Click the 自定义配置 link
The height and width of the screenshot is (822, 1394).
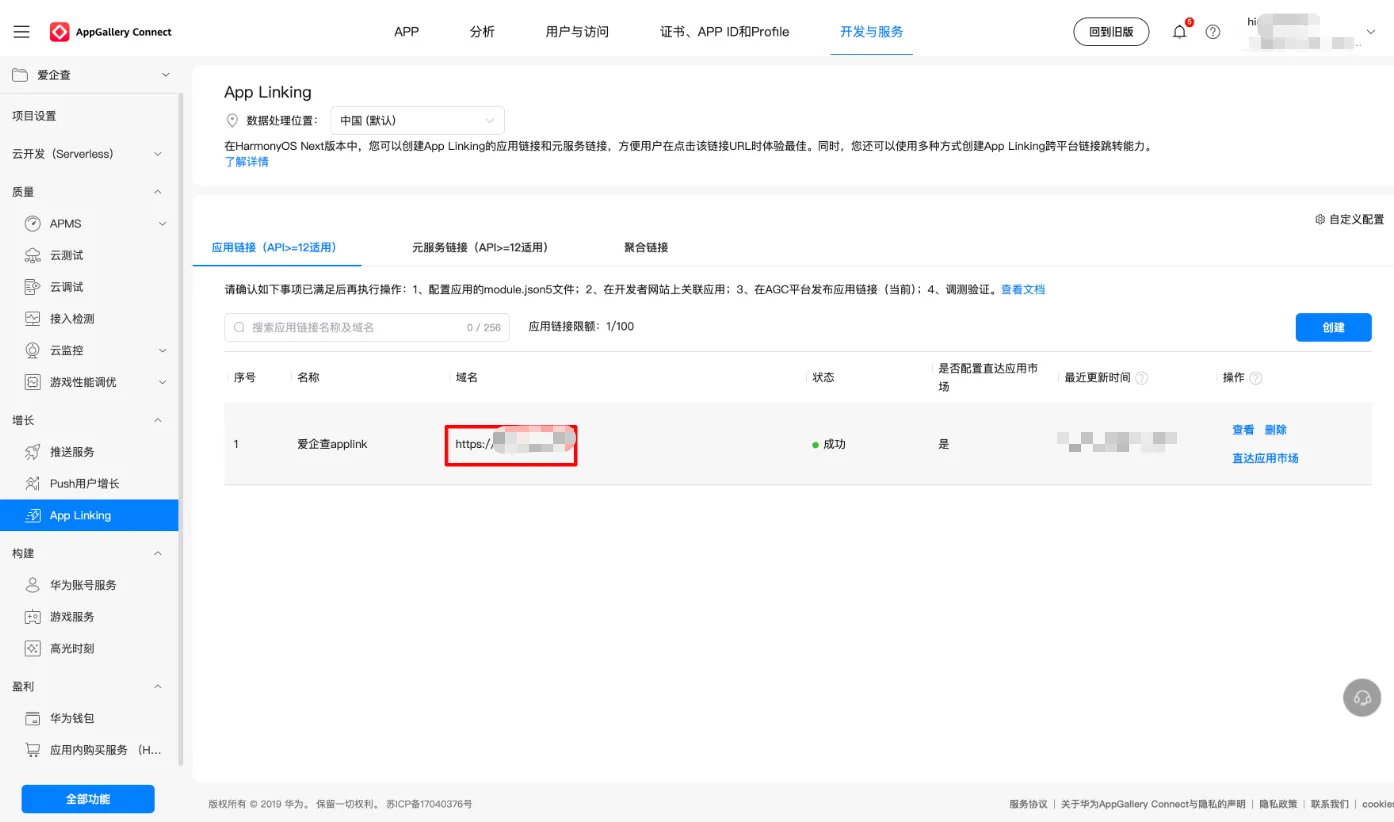click(x=1356, y=219)
